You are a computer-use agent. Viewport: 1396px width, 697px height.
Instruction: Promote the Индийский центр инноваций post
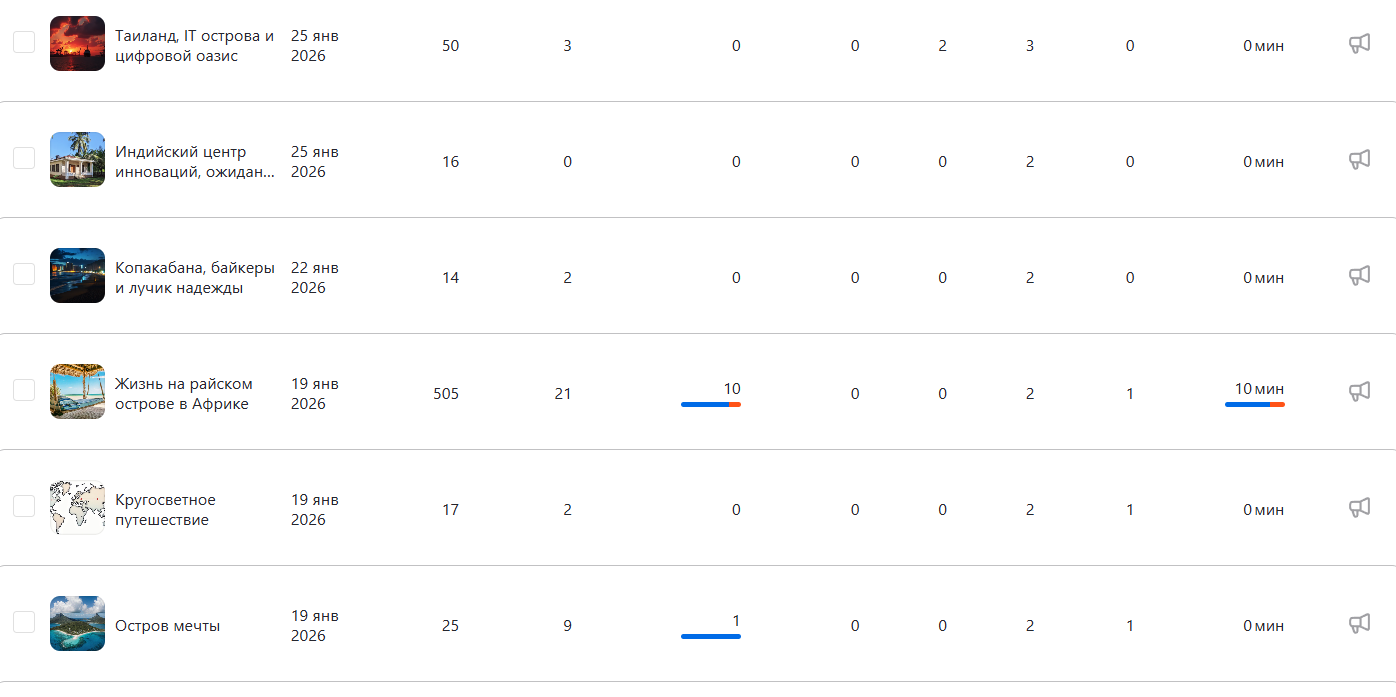click(1359, 160)
